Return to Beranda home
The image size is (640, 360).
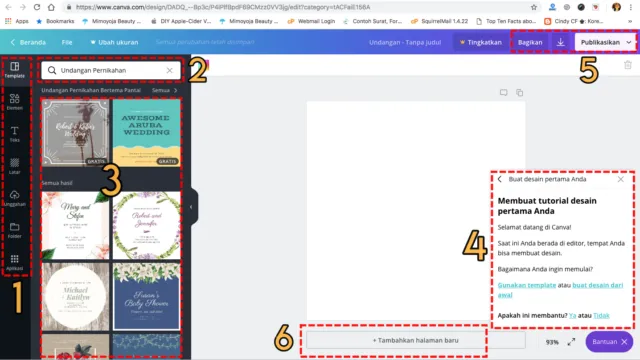(x=28, y=42)
